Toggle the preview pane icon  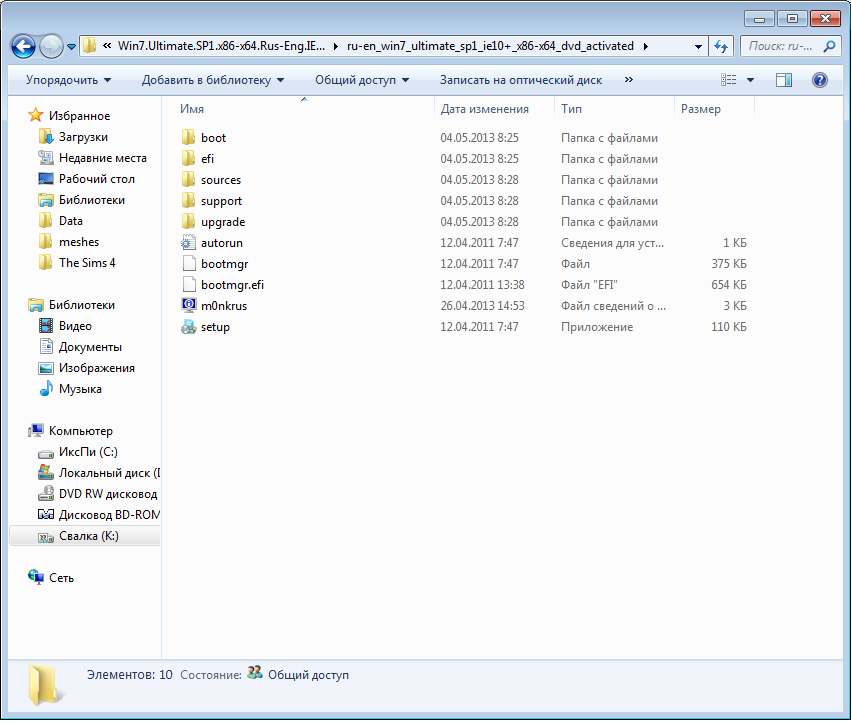784,80
